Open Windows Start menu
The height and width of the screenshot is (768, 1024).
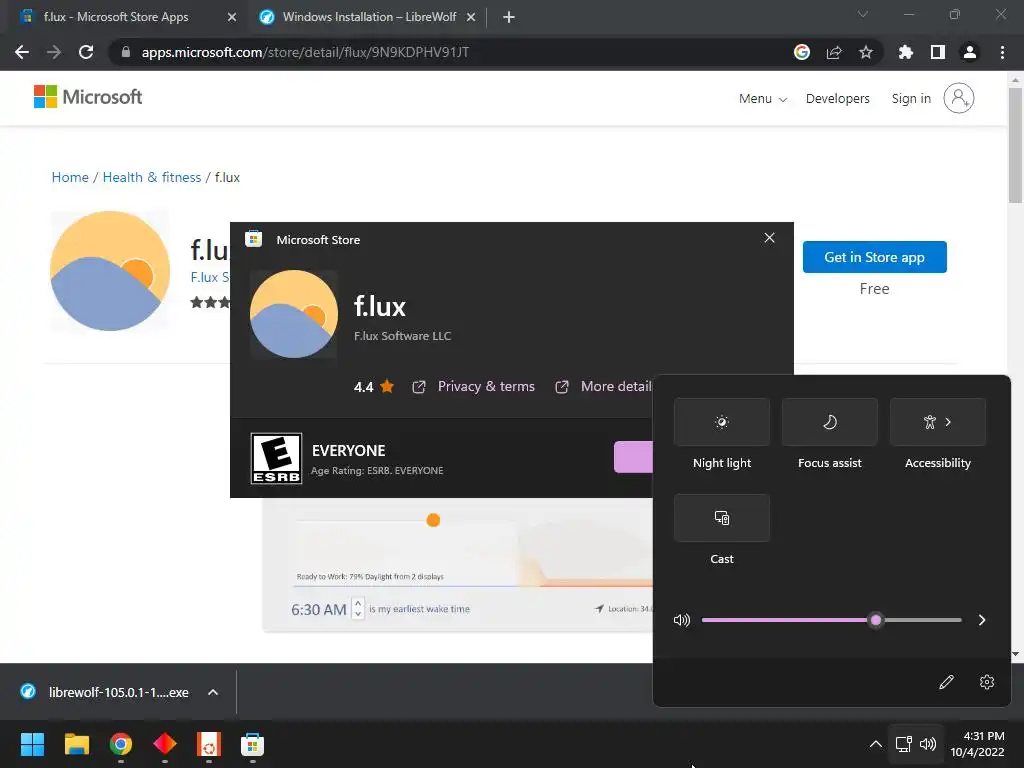pos(32,744)
